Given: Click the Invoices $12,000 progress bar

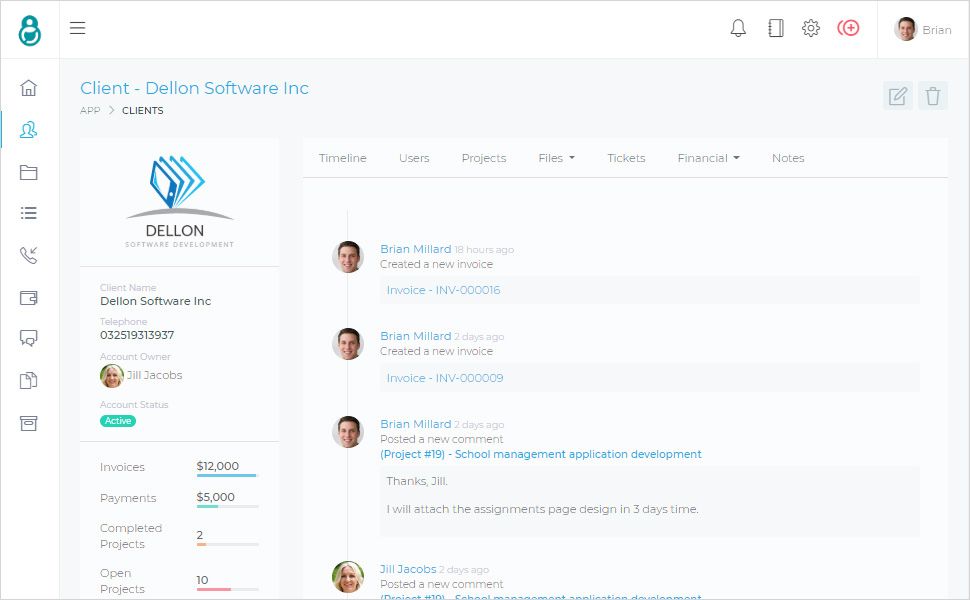Looking at the screenshot, I should 227,475.
